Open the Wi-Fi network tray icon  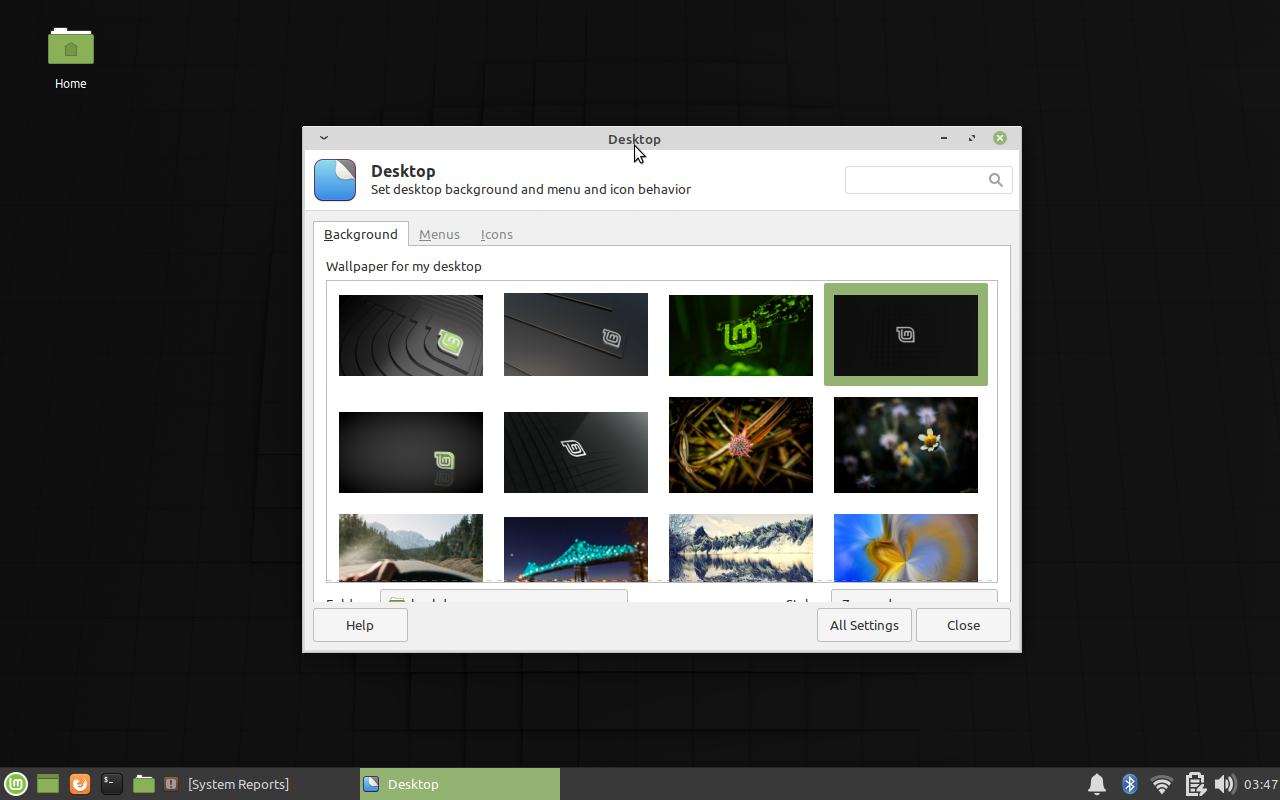[x=1161, y=784]
